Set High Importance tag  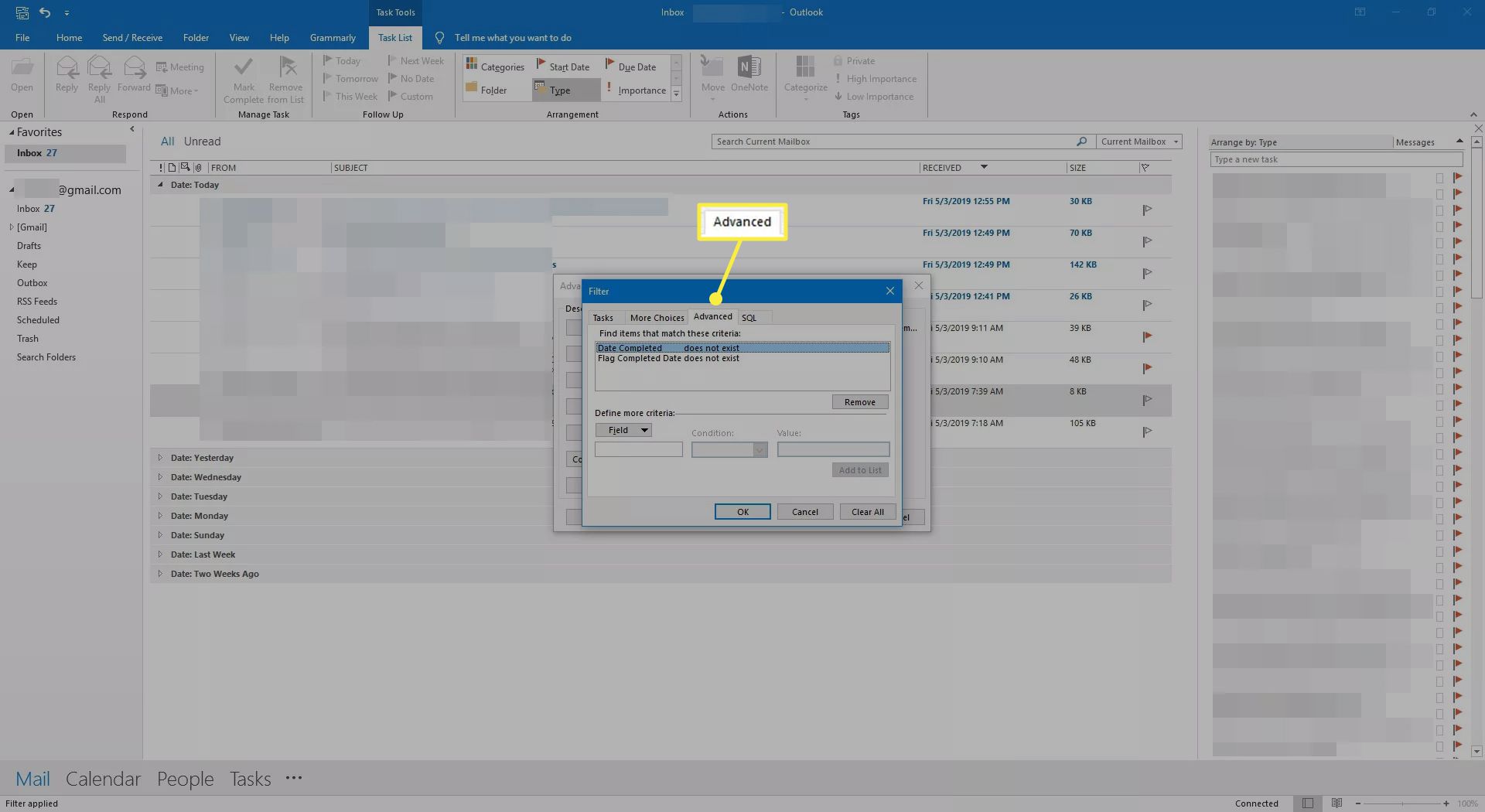pos(875,78)
